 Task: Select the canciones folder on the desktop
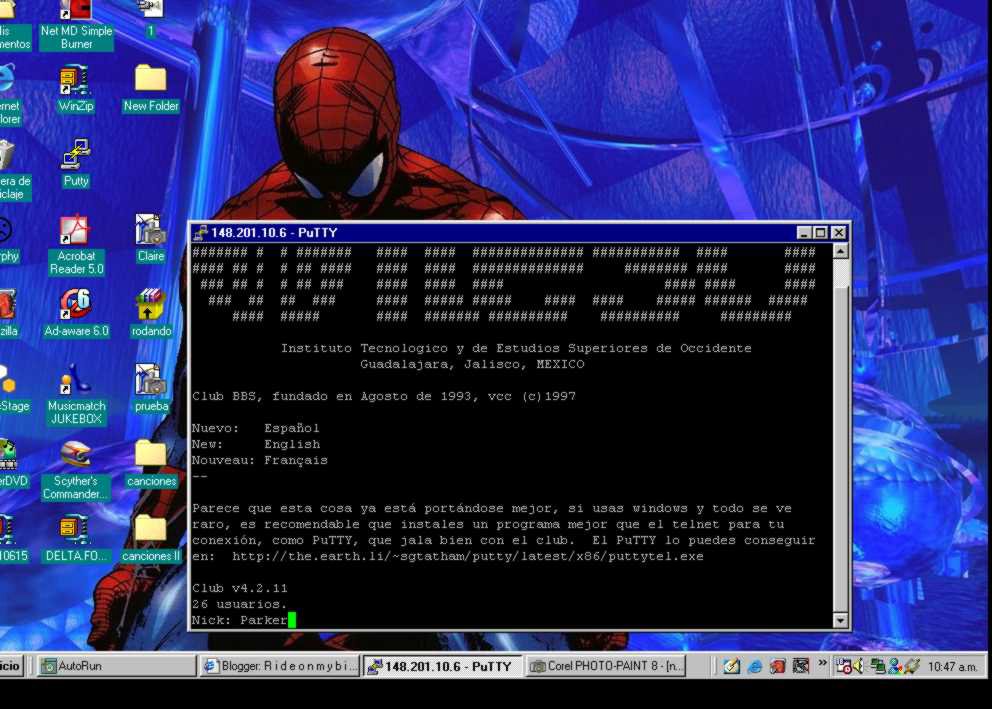point(151,464)
